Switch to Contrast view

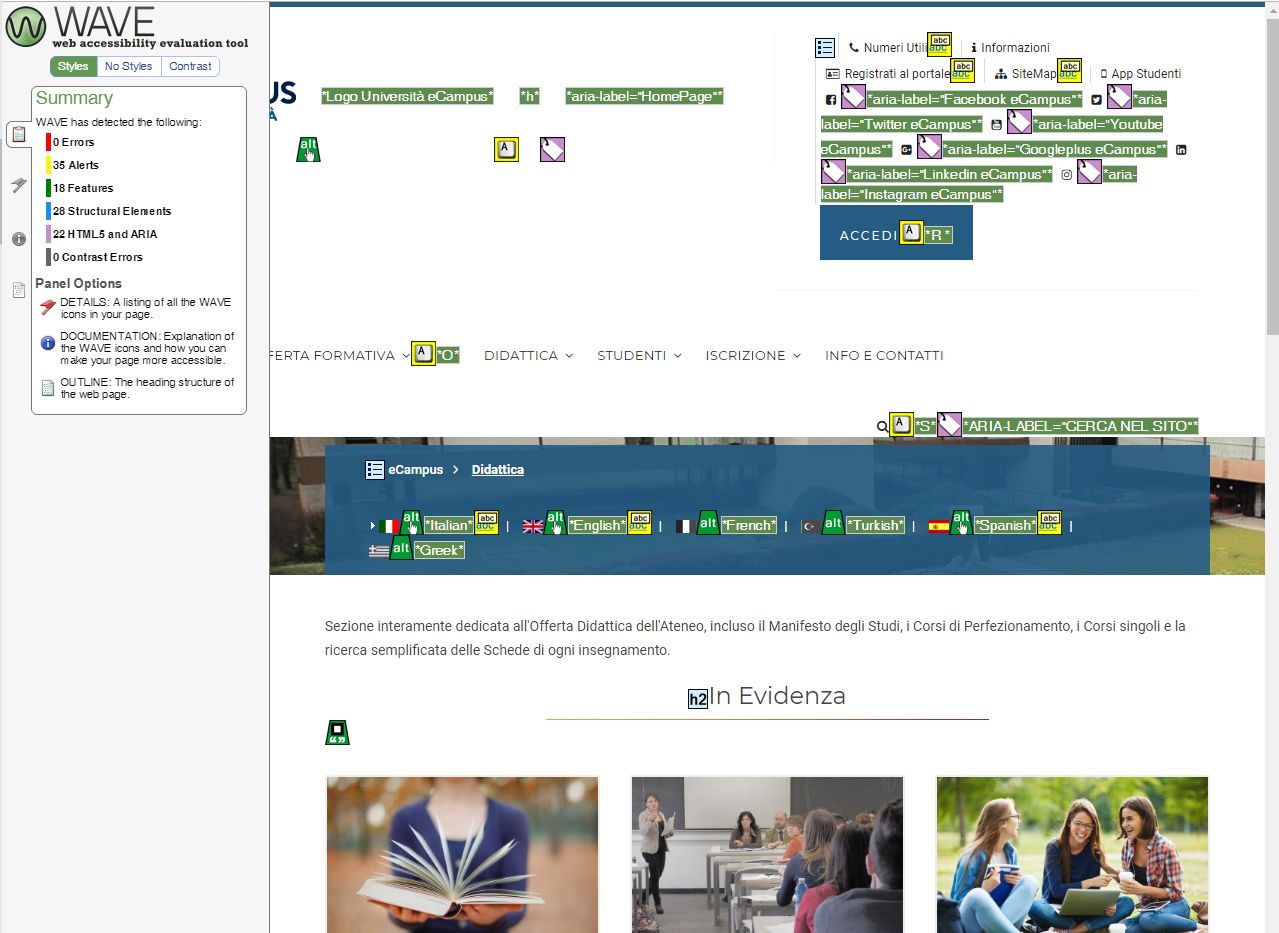point(190,66)
